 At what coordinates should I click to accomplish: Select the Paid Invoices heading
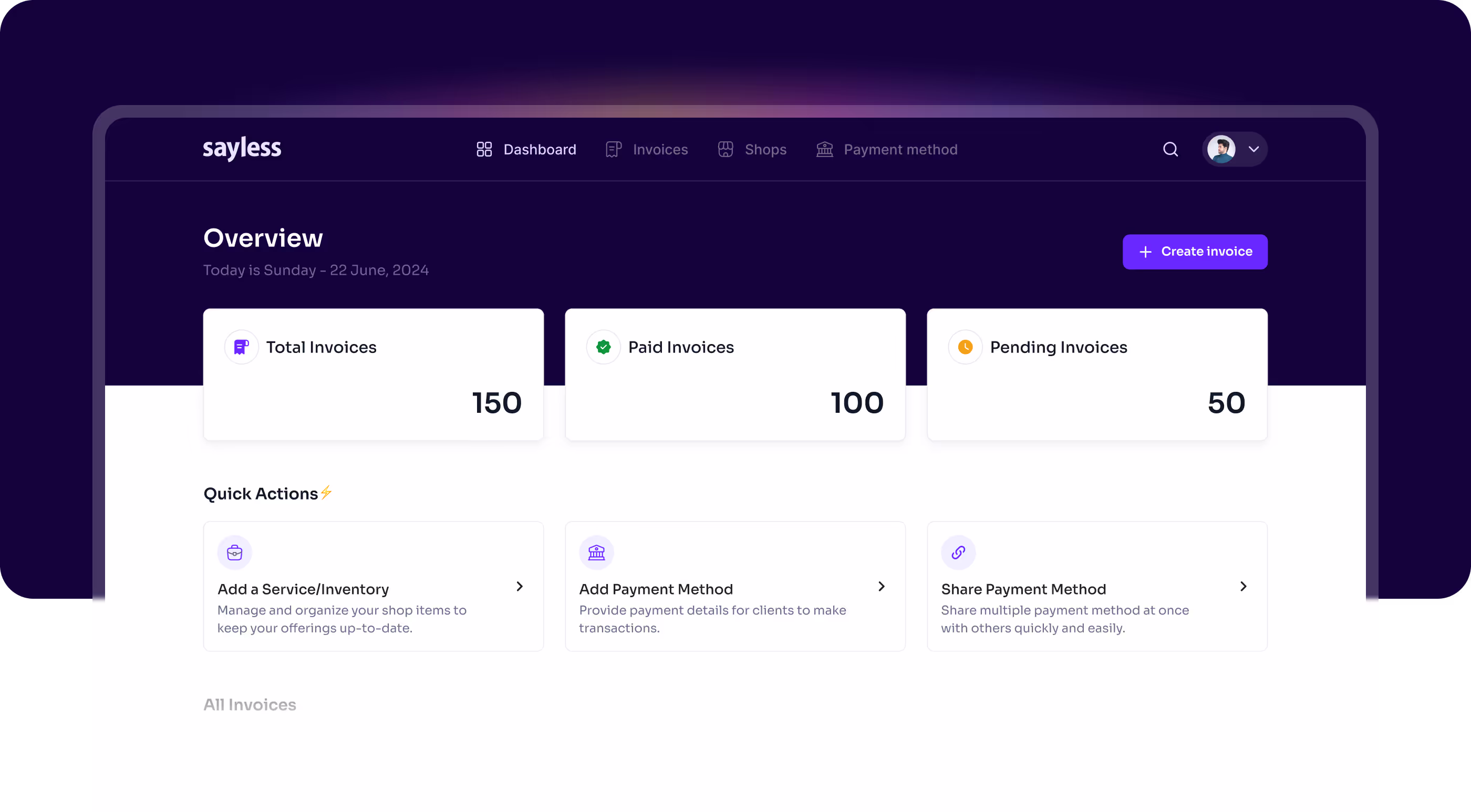pyautogui.click(x=681, y=347)
